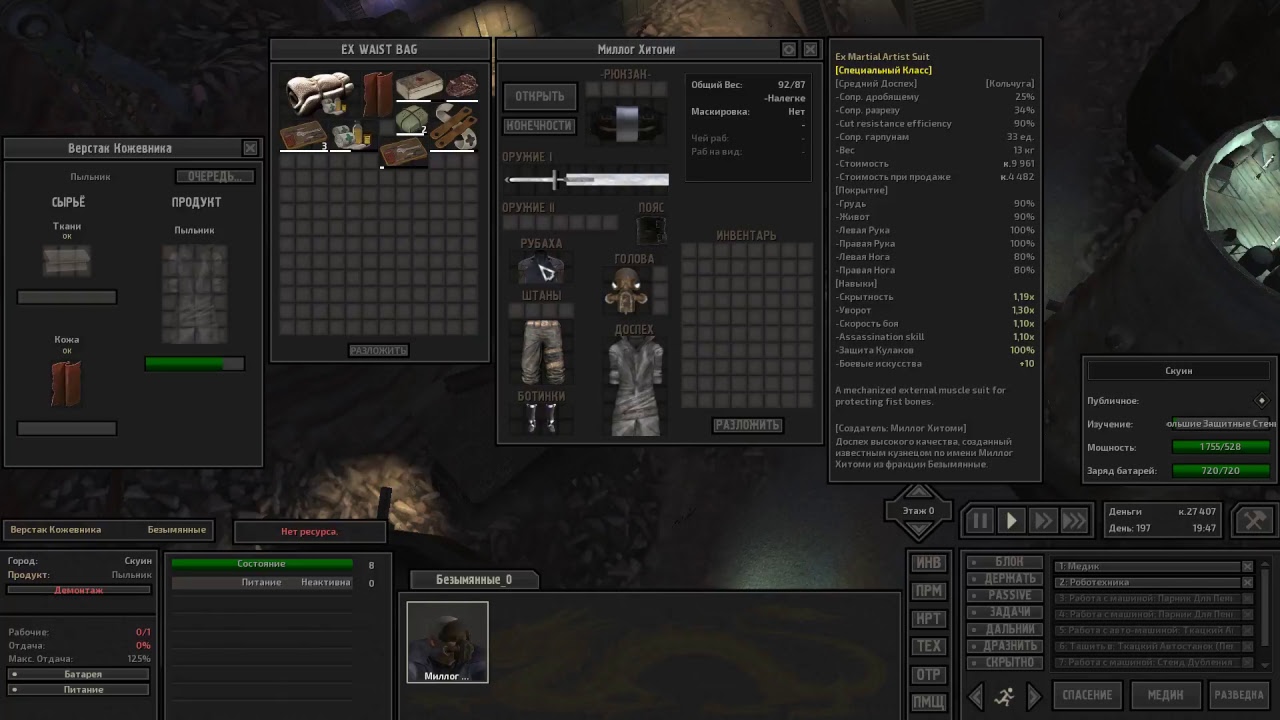Image resolution: width=1280 pixels, height=720 pixels.
Task: Open the ИНВ inventory tab
Action: (928, 563)
